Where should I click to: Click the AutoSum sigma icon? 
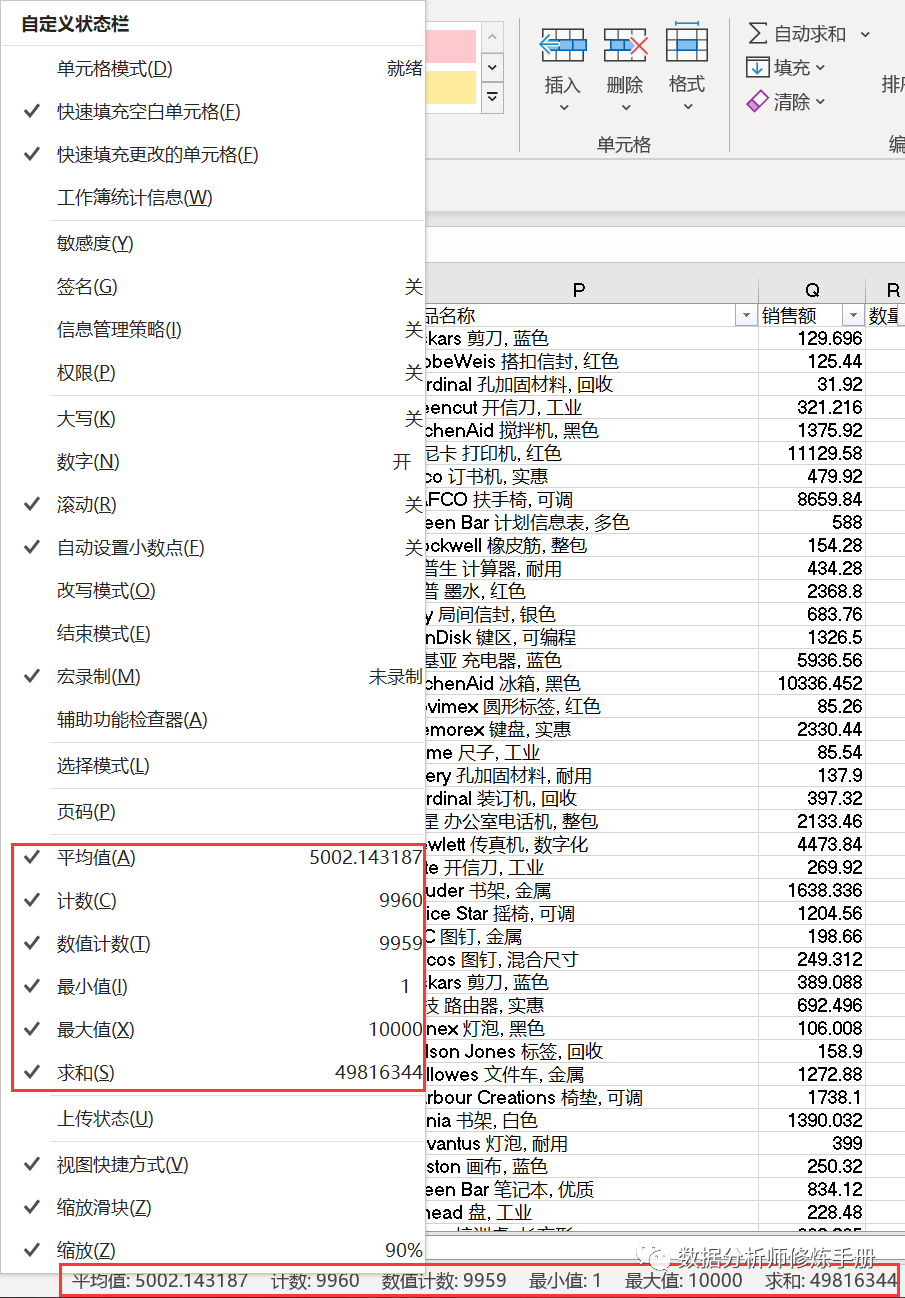click(x=758, y=33)
